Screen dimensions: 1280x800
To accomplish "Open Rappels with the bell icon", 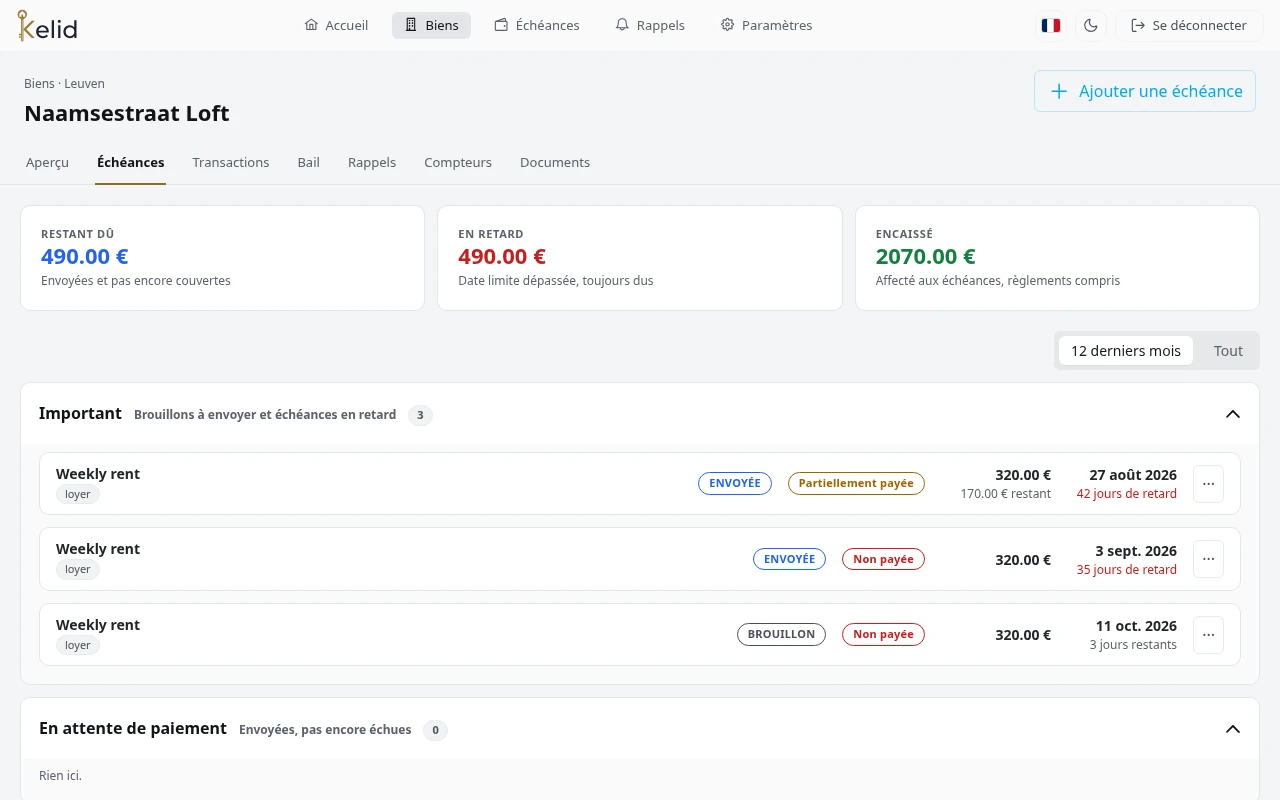I will pos(650,26).
